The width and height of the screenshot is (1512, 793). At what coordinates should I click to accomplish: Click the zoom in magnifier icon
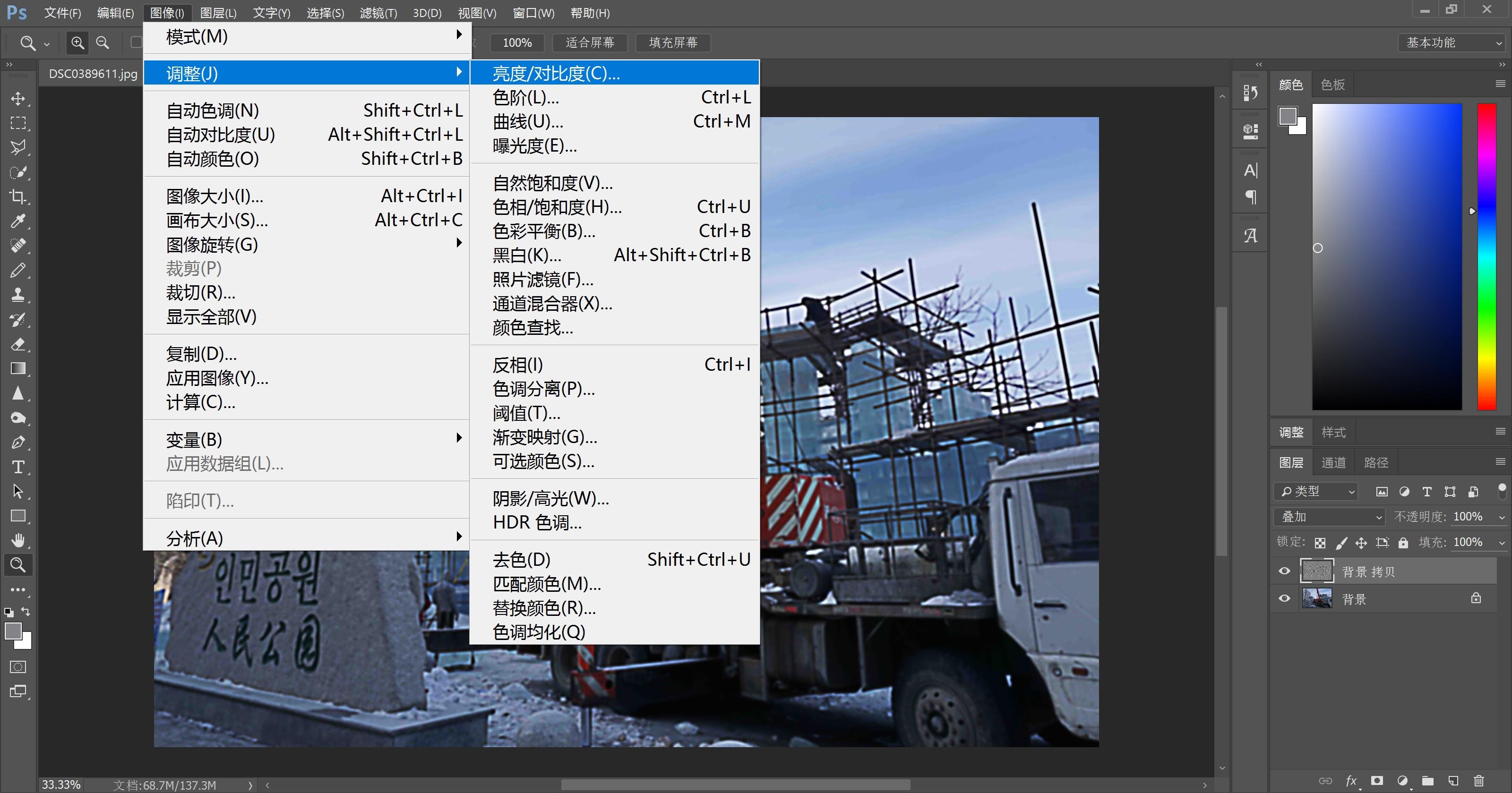point(77,43)
